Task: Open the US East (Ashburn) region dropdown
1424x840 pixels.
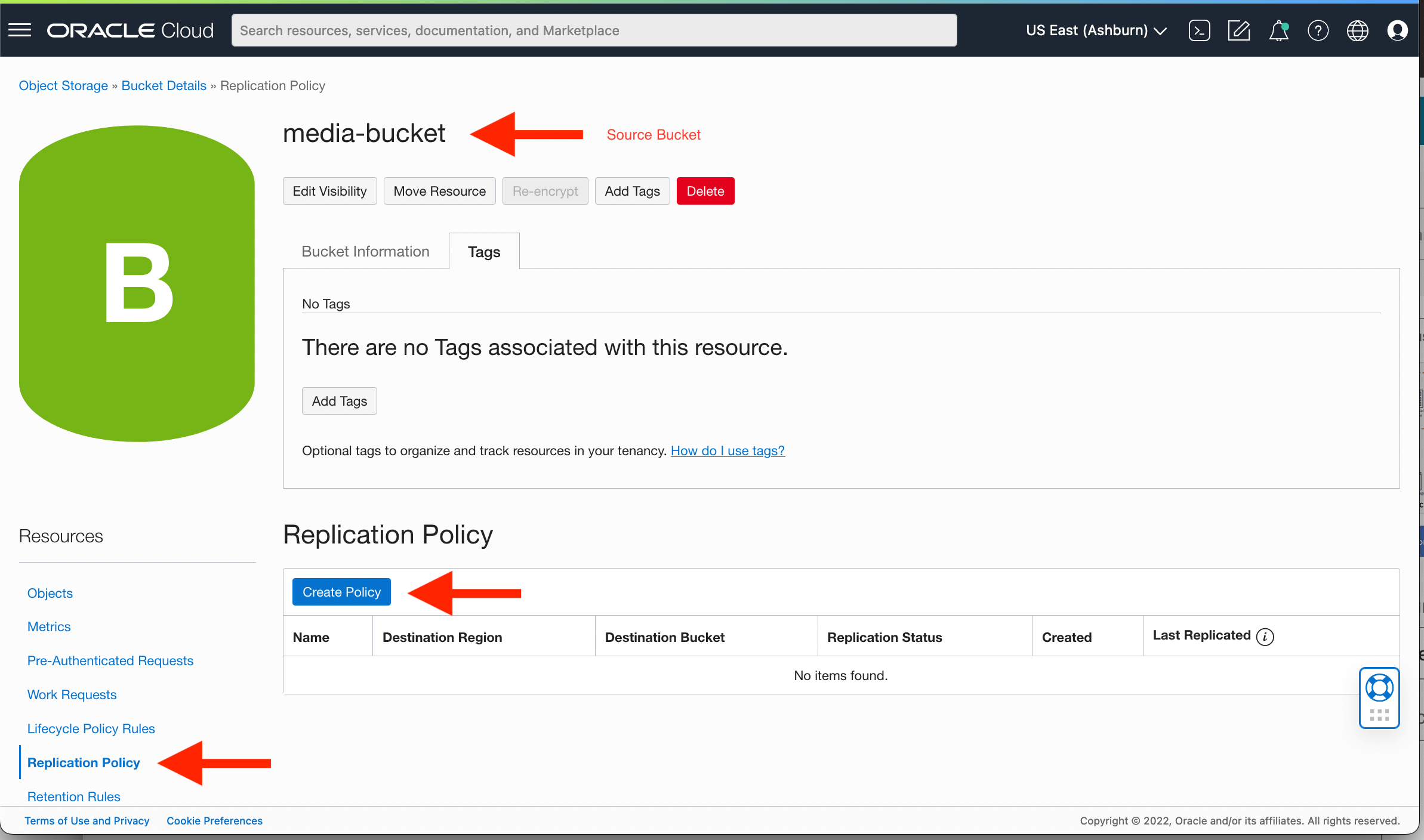Action: pos(1096,30)
